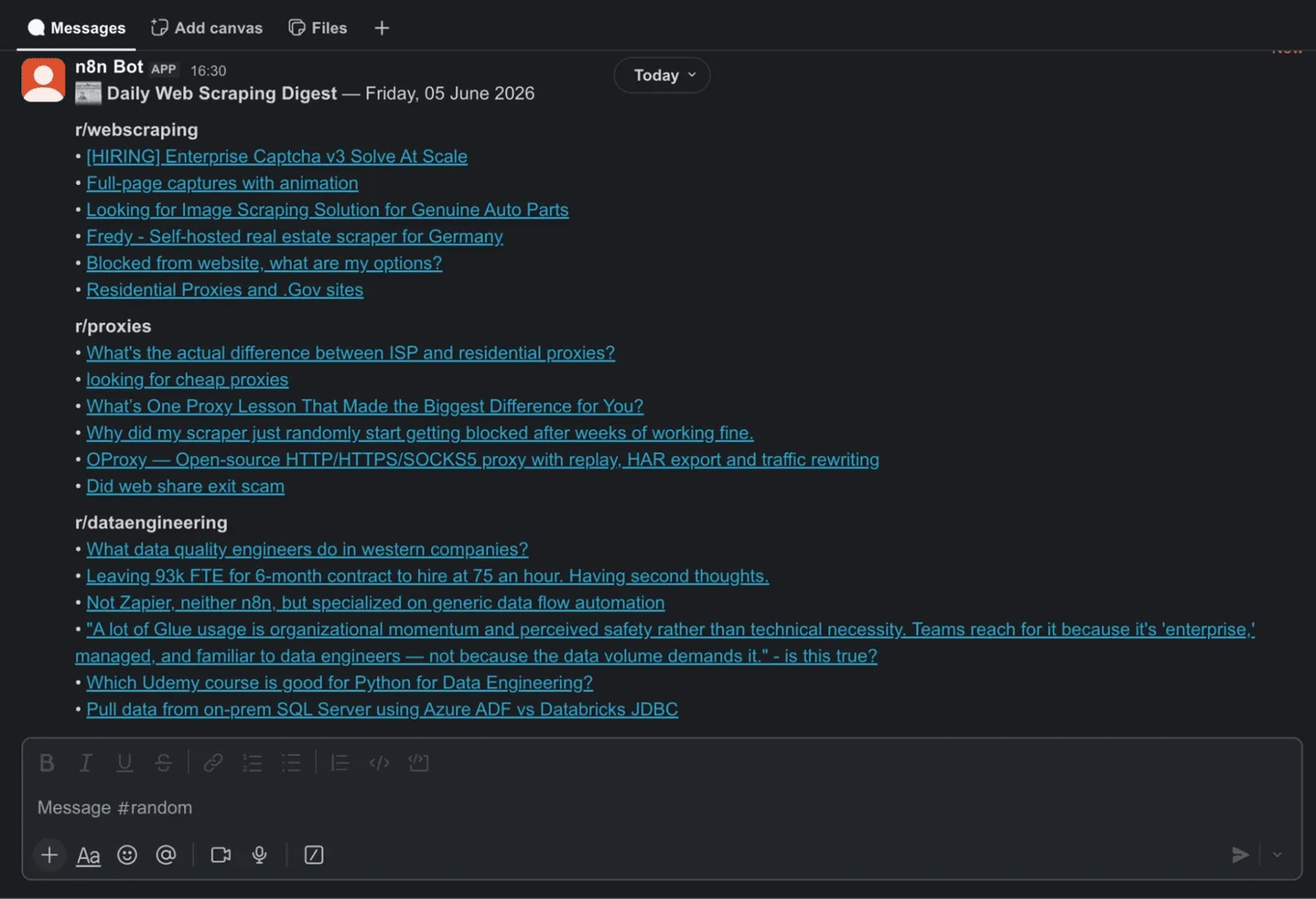The width and height of the screenshot is (1316, 899).
Task: Click the APP badge next to n8n Bot
Action: tap(164, 69)
